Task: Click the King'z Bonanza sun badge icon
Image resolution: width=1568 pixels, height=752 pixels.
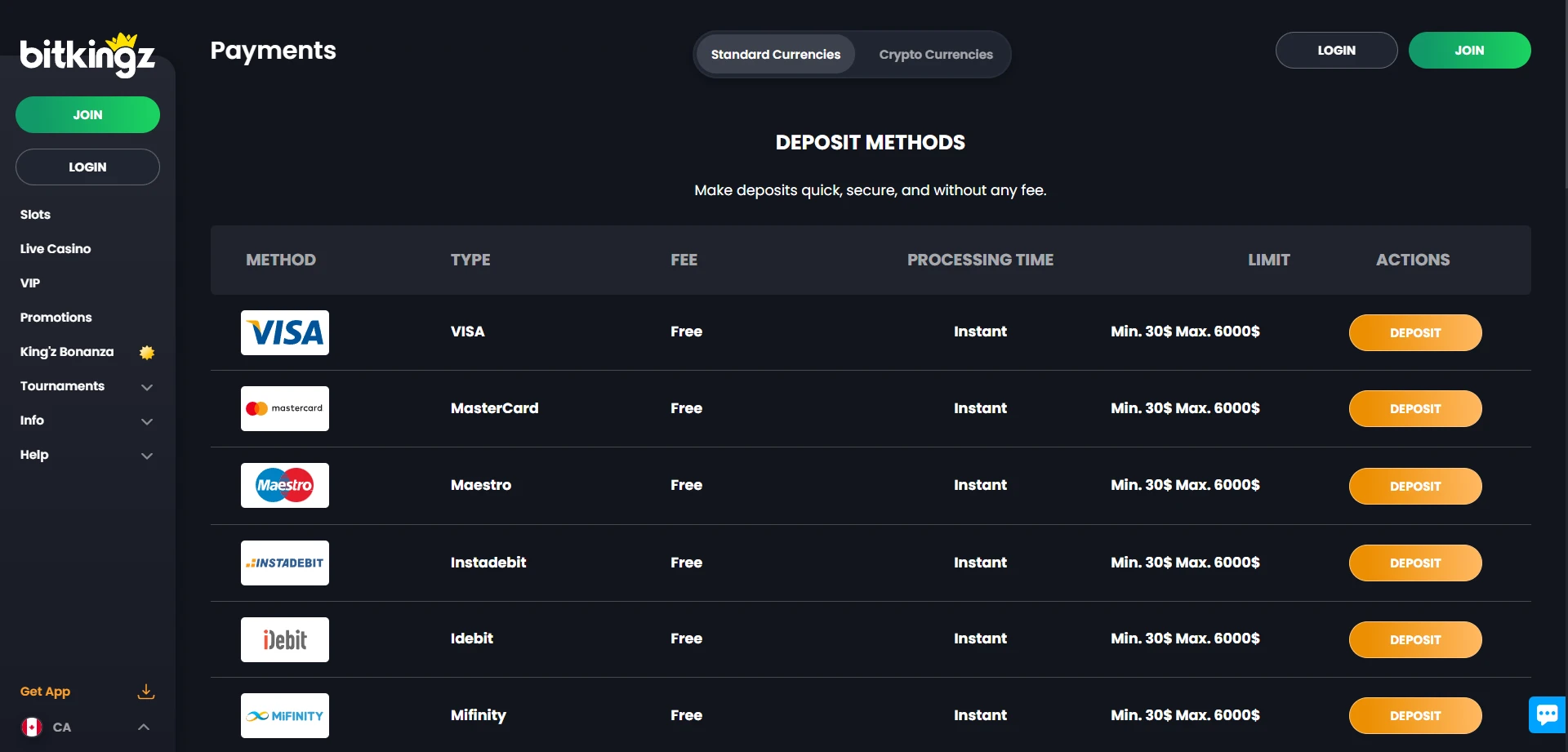Action: coord(147,353)
